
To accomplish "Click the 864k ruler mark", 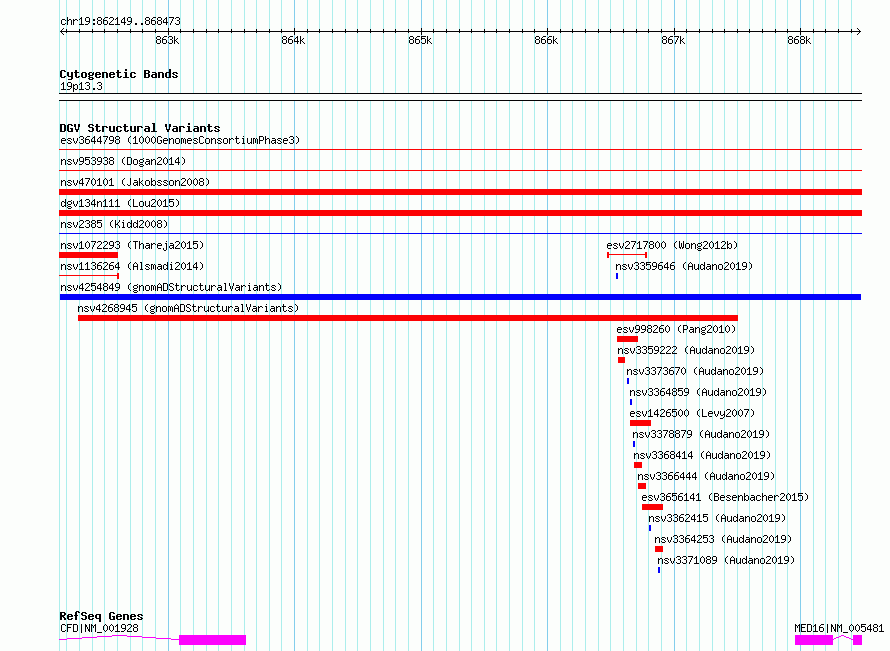I will (x=293, y=40).
